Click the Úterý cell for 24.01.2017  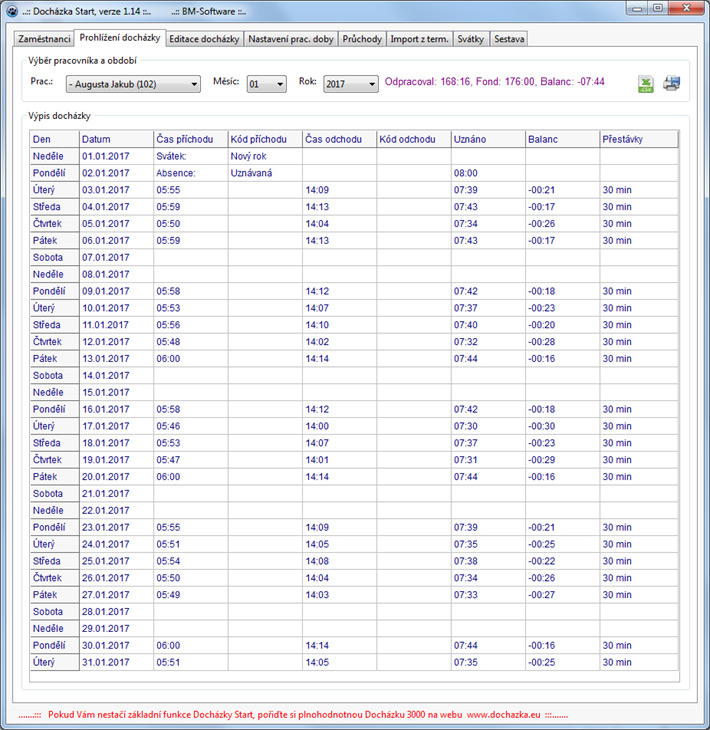point(54,544)
